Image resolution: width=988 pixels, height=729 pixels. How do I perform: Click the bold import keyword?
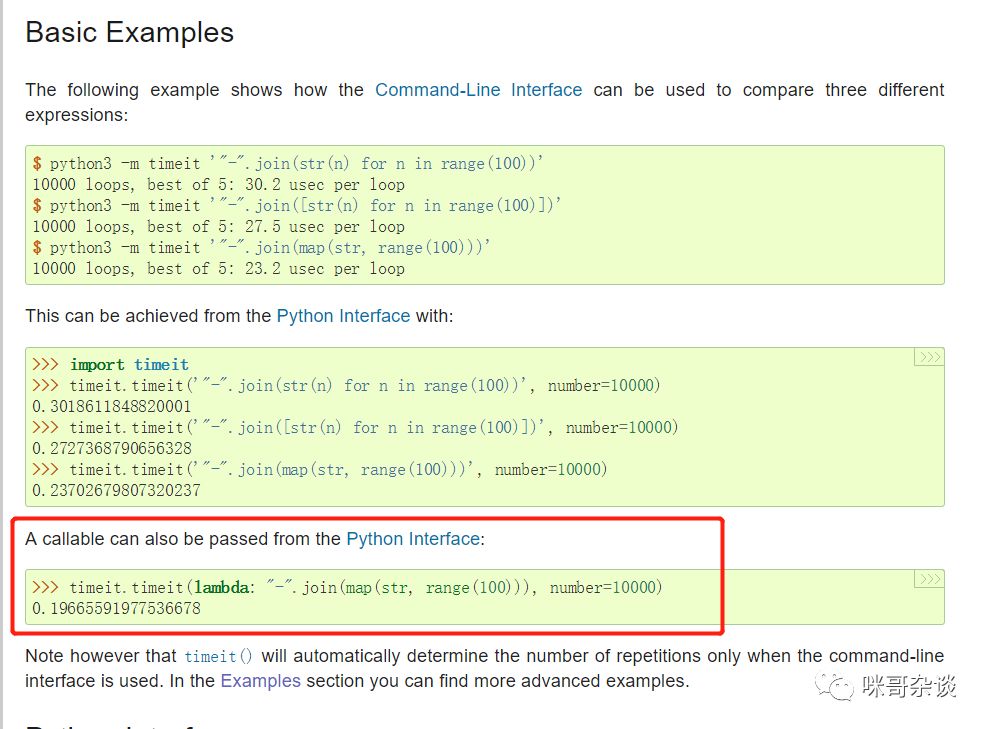click(96, 365)
